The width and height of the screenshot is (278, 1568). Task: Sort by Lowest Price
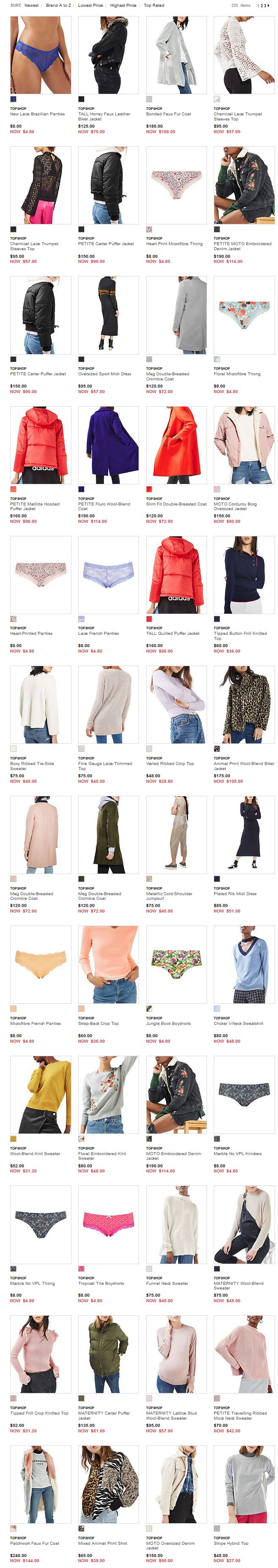91,5
